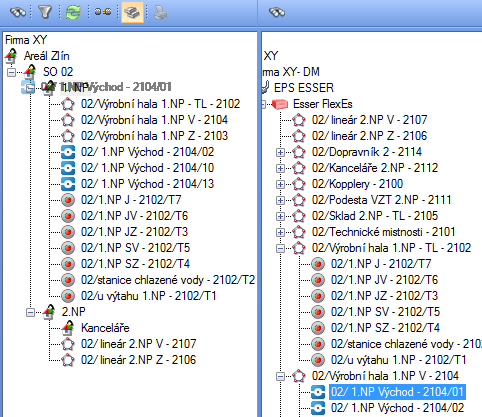This screenshot has width=482, height=417.
Task: Select EPS ESSER in right tree
Action: click(x=304, y=88)
